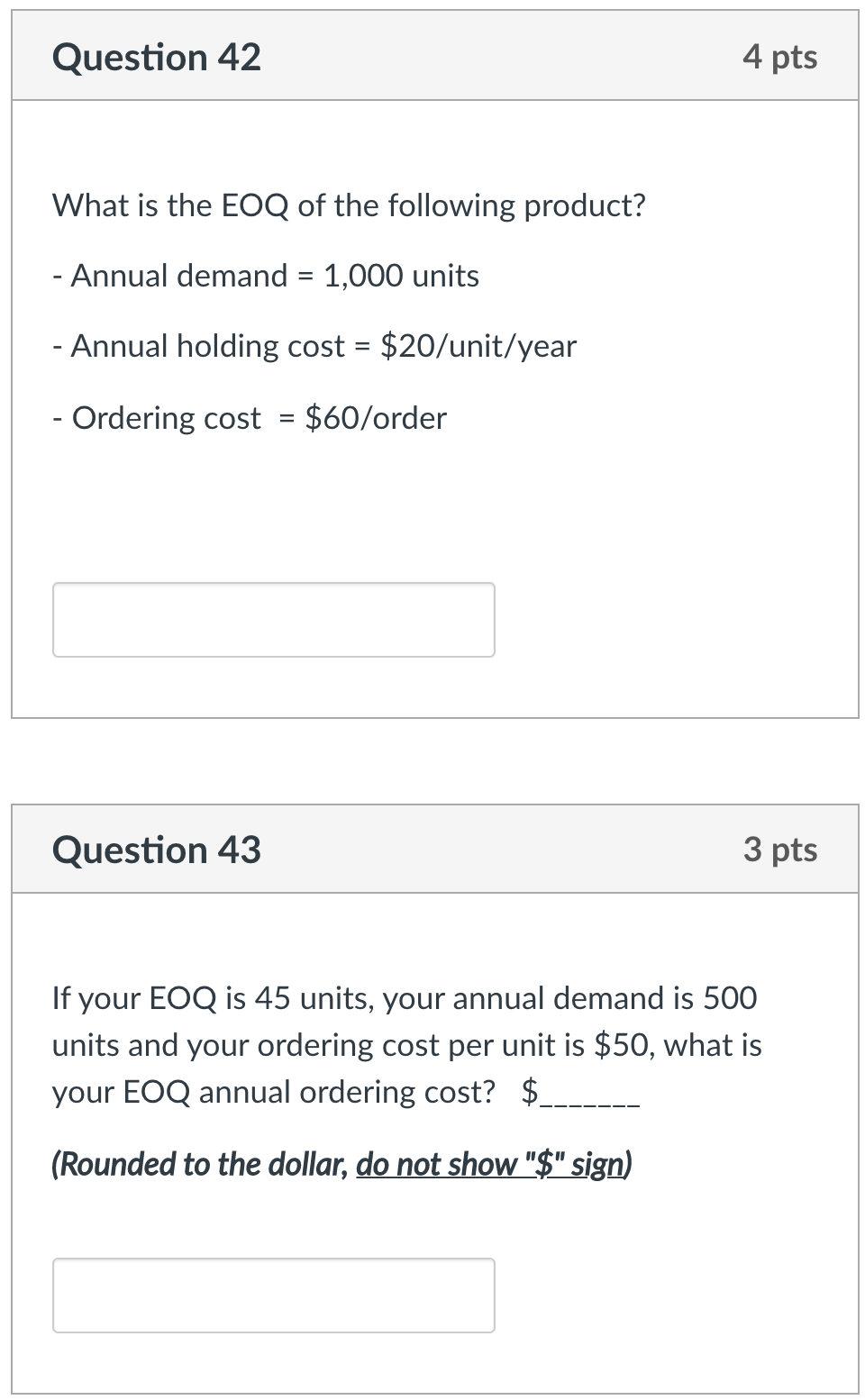Click the 3 pts label

coord(780,848)
